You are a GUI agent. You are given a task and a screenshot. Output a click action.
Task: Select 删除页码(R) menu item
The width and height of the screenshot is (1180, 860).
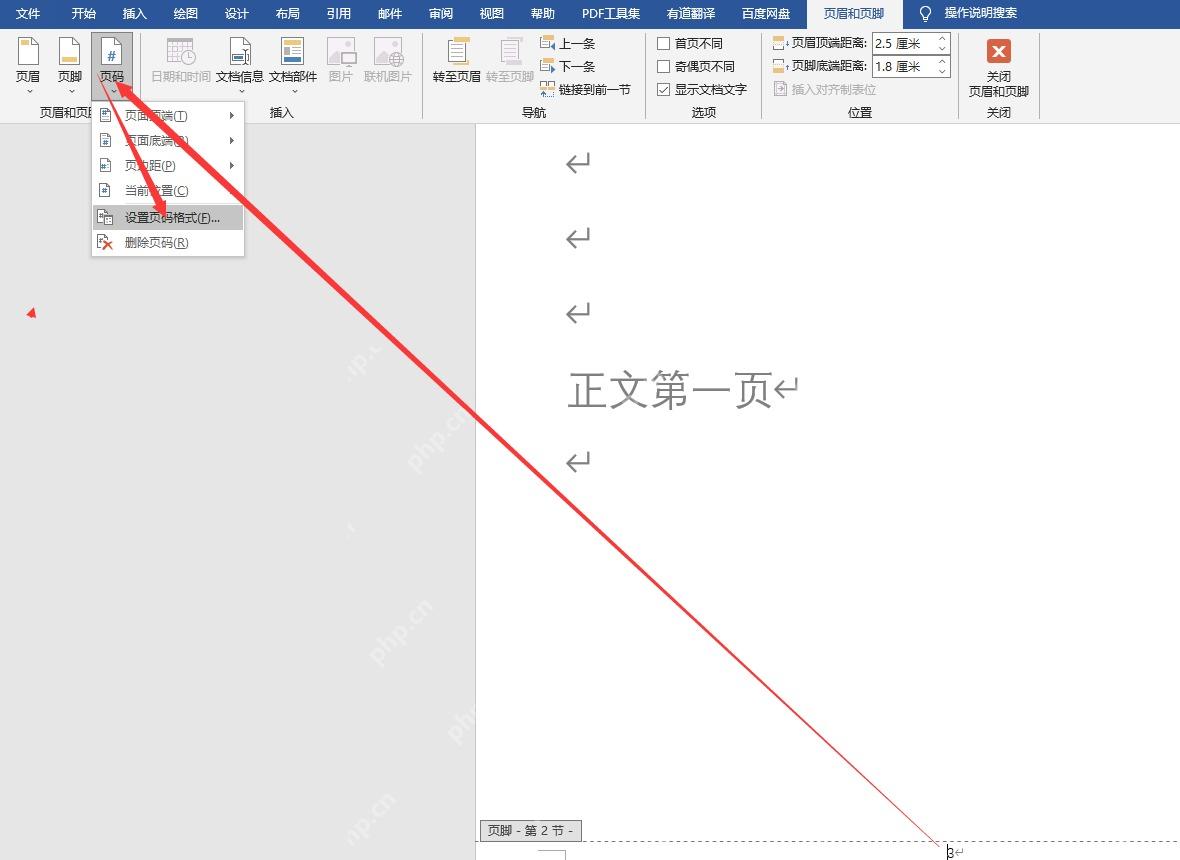[168, 242]
